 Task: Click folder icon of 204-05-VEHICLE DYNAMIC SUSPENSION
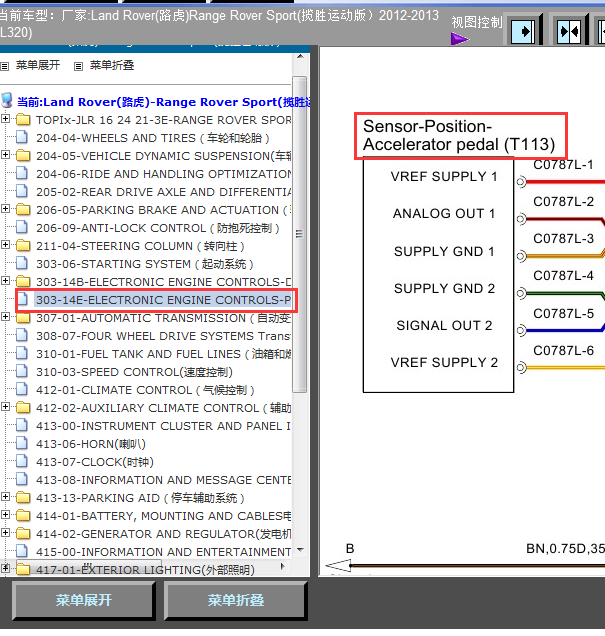coord(23,155)
